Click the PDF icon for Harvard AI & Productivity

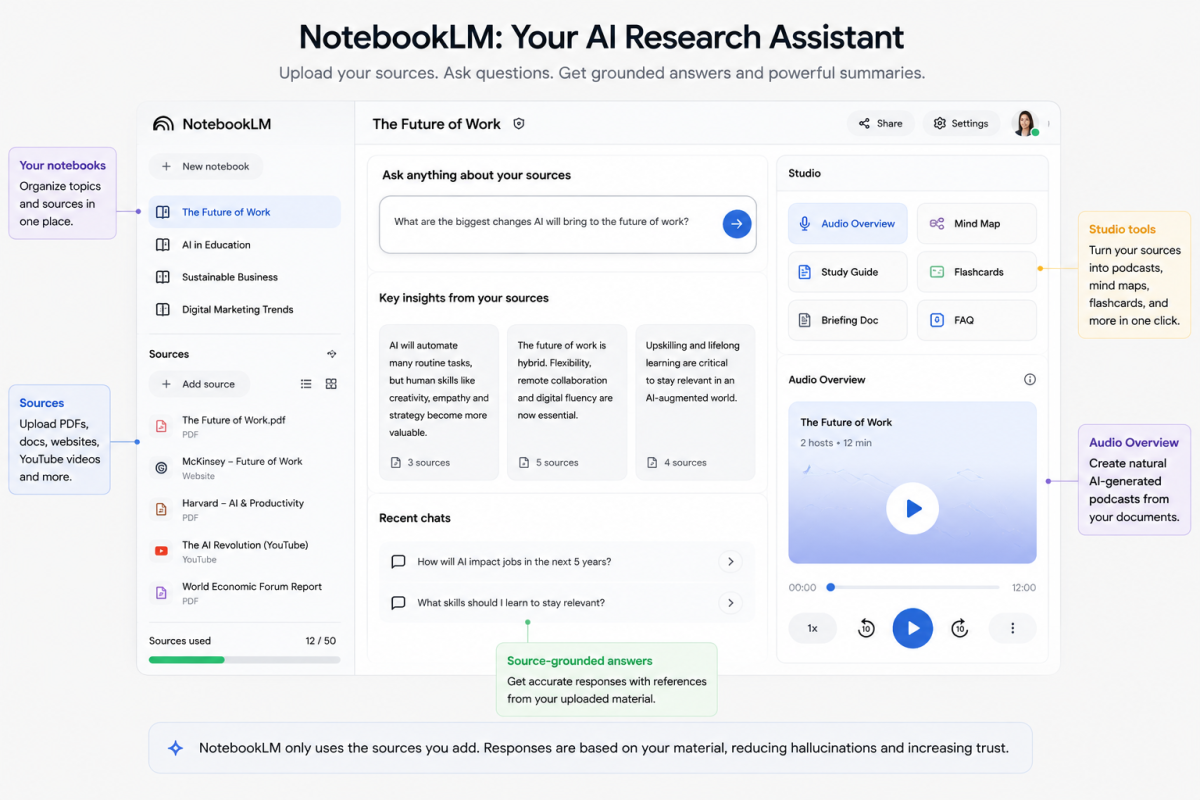pos(161,510)
